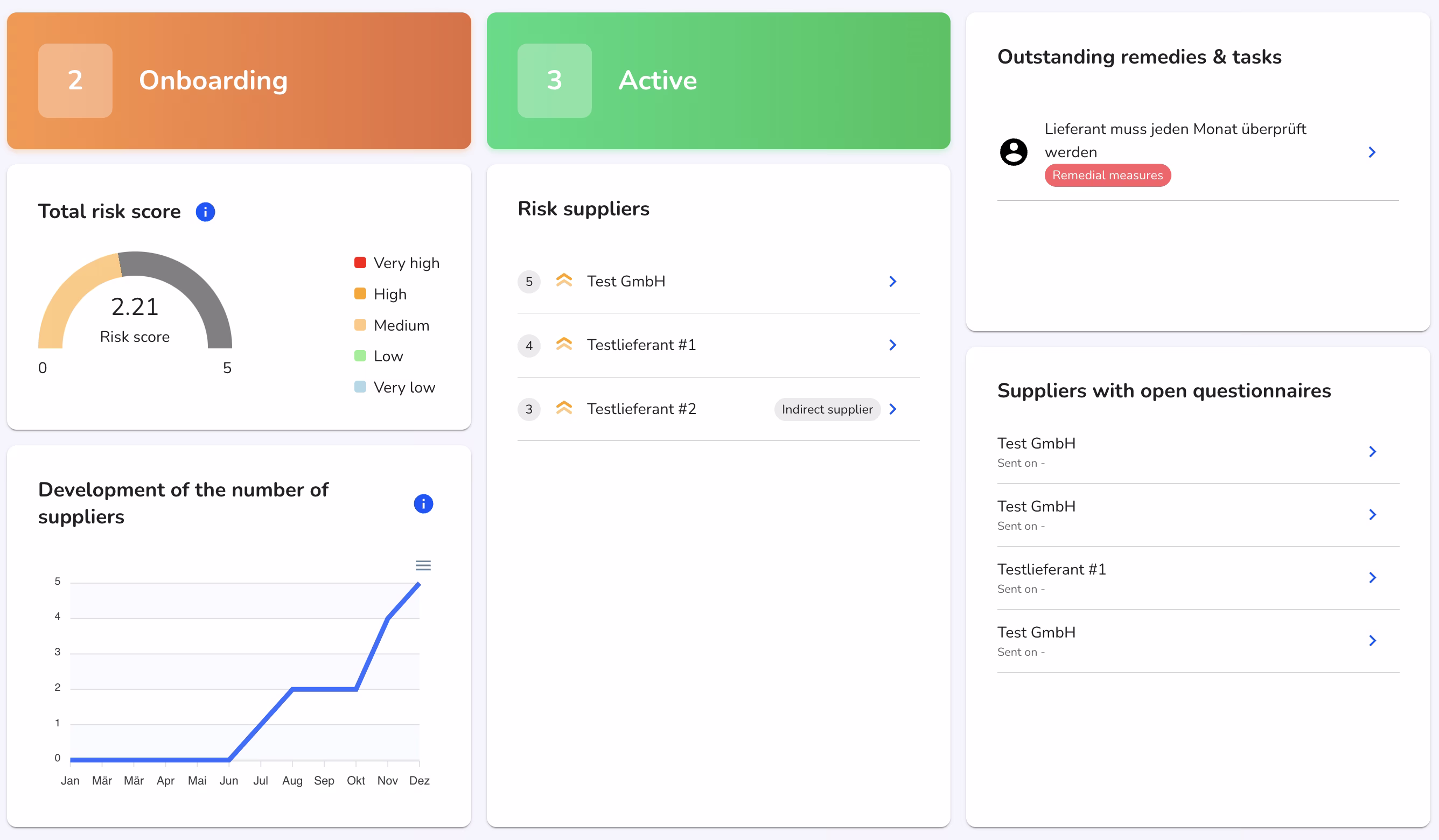Click the onboarding count badge showing 2

tap(75, 81)
